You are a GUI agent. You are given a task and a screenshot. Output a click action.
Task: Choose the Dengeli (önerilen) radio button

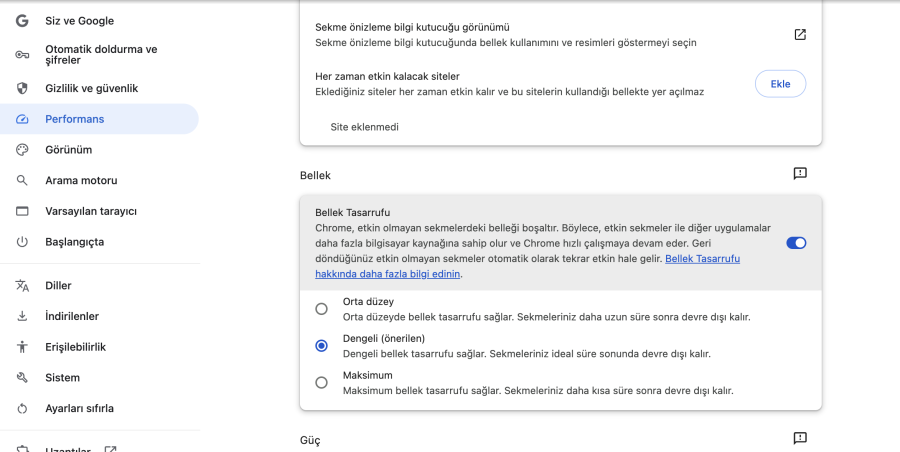click(321, 345)
